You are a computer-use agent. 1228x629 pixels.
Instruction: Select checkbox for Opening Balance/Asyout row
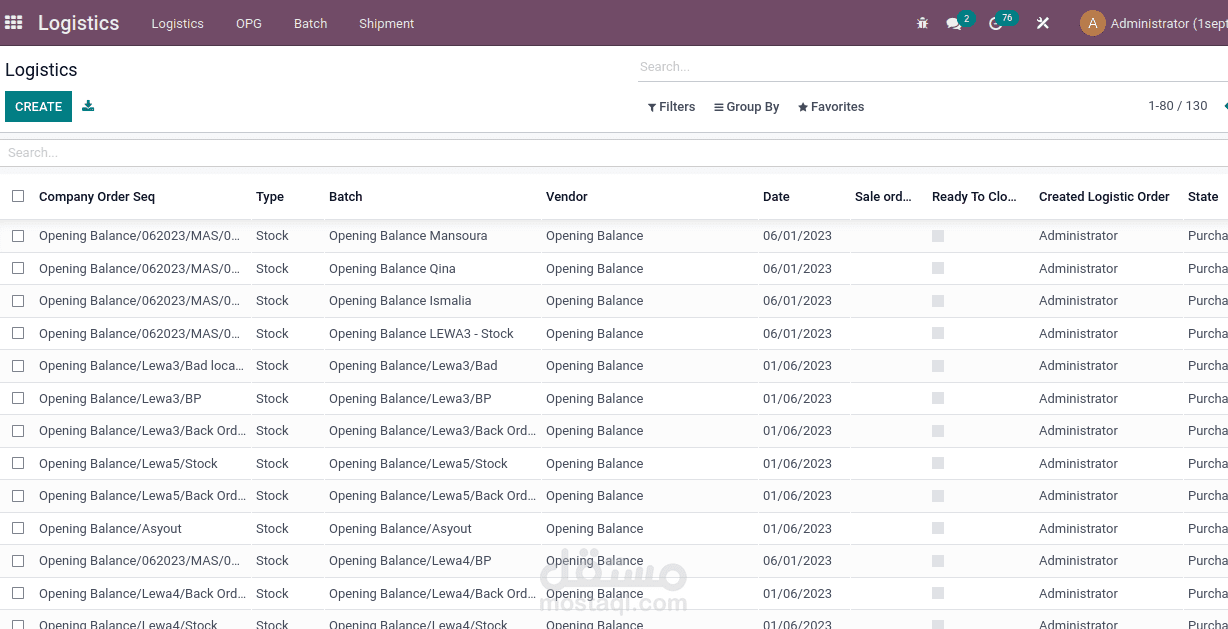click(x=18, y=528)
